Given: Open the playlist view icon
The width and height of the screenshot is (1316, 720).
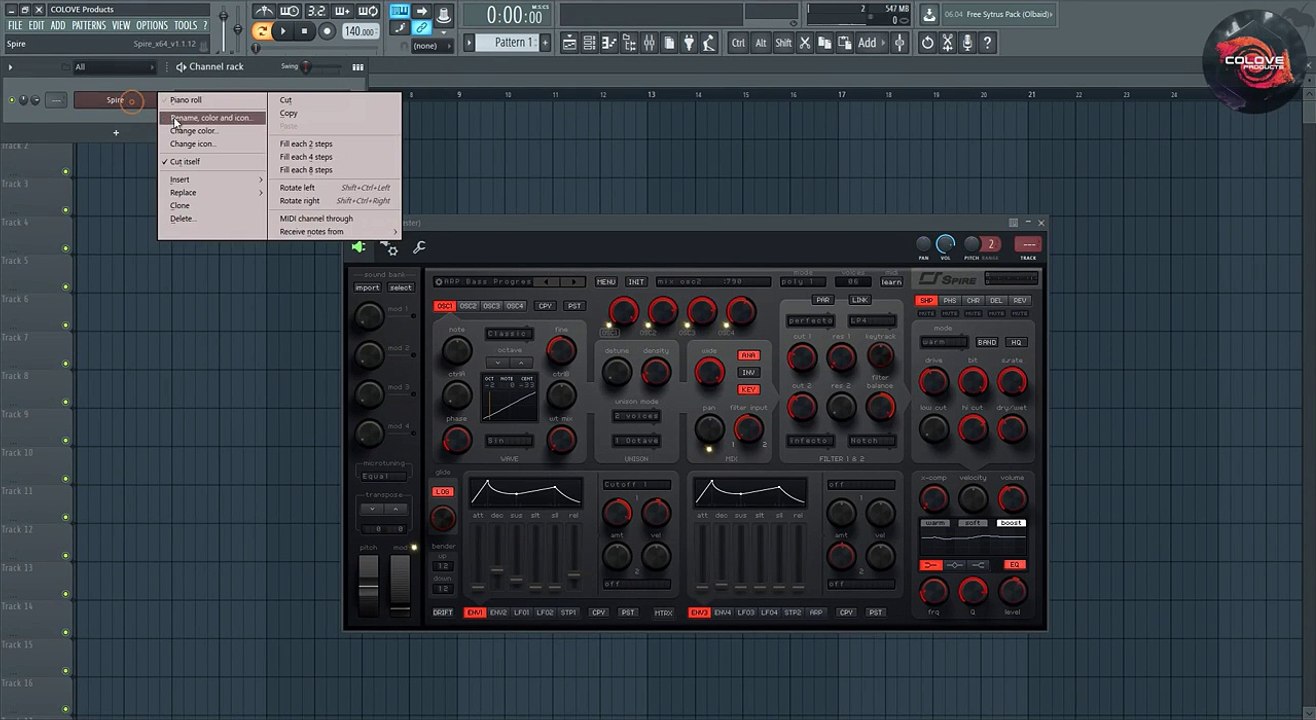Looking at the screenshot, I should [570, 42].
